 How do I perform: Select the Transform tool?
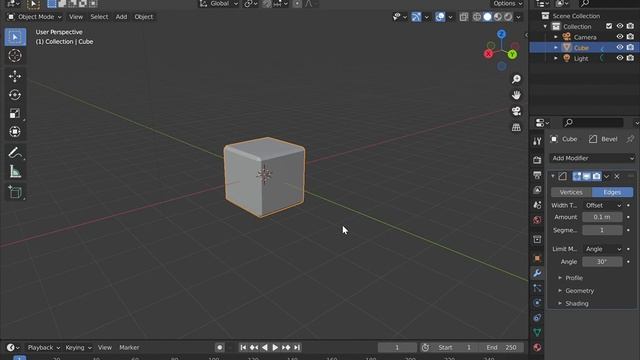15,131
